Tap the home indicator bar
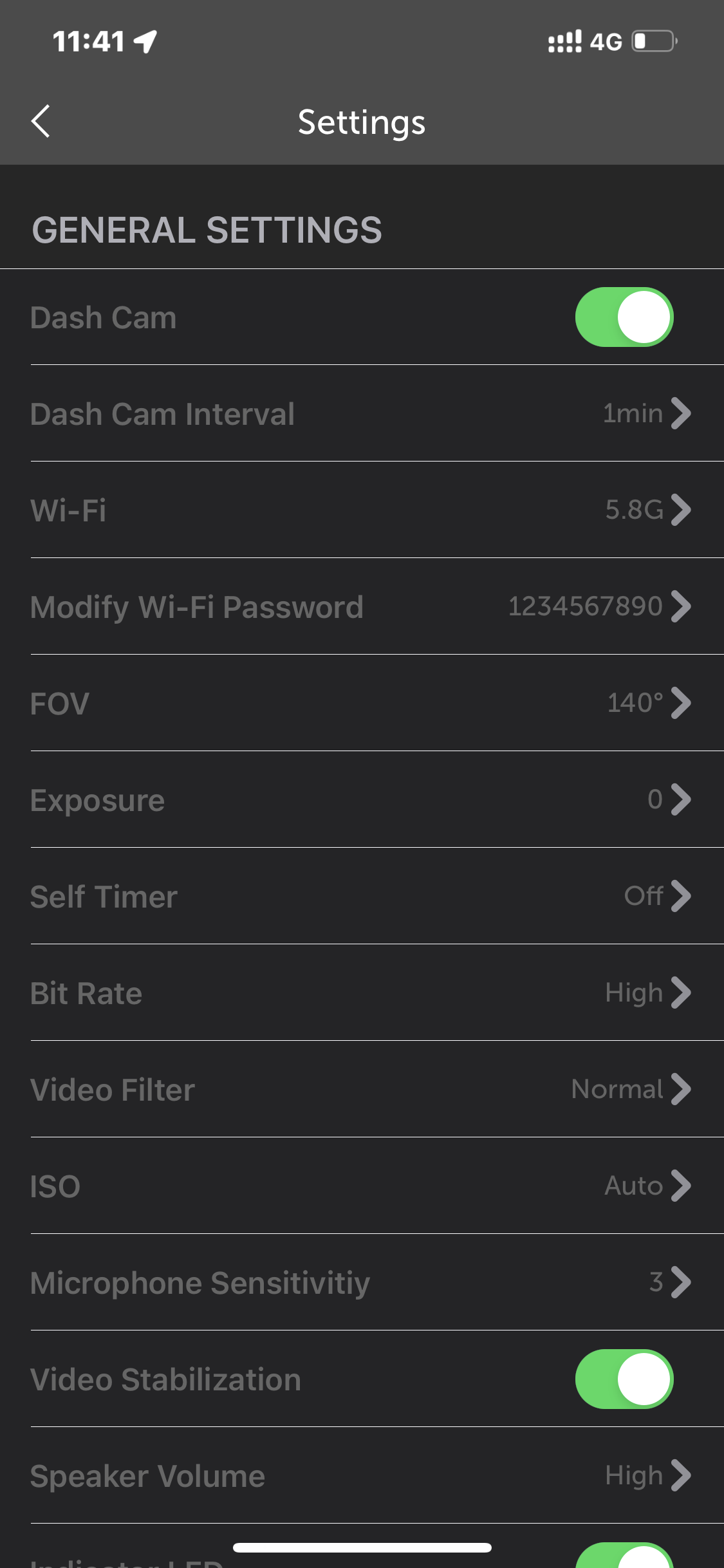 click(x=362, y=1547)
